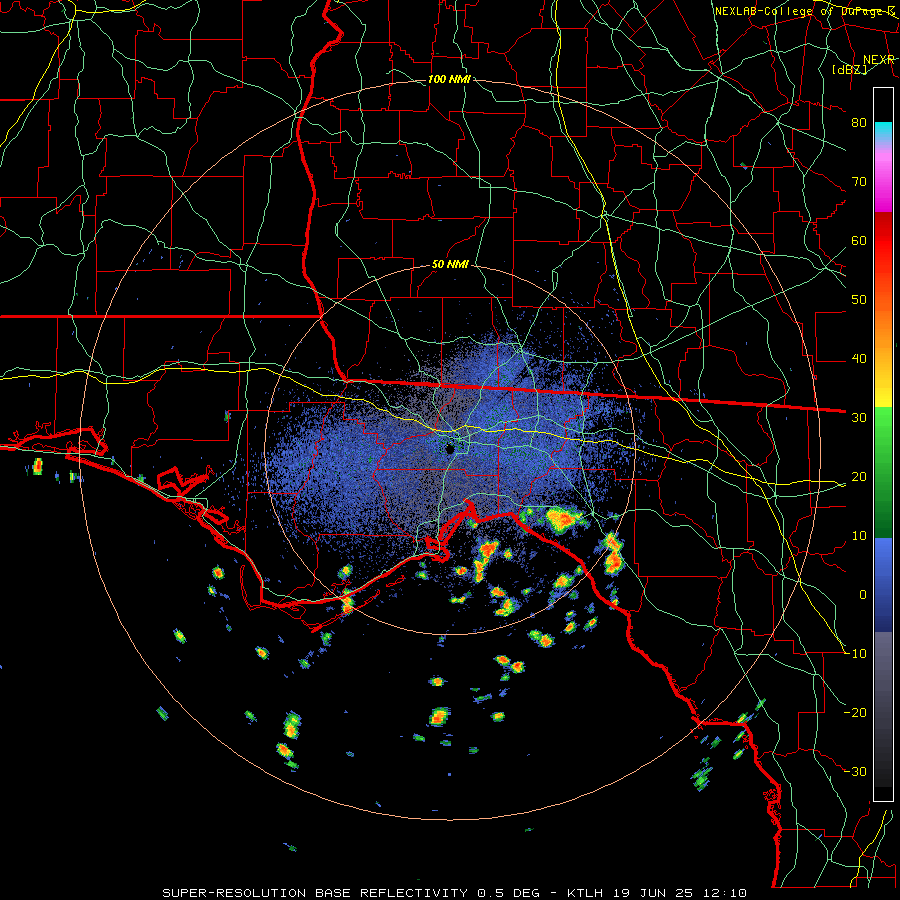Click the 40 dBZ scale value

coord(859,359)
